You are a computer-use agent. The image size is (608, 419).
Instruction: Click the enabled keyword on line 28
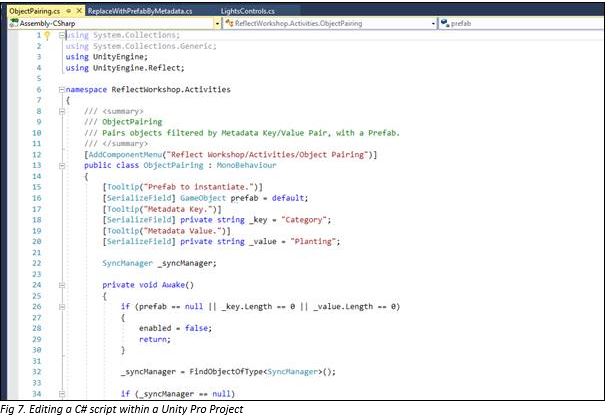click(155, 328)
